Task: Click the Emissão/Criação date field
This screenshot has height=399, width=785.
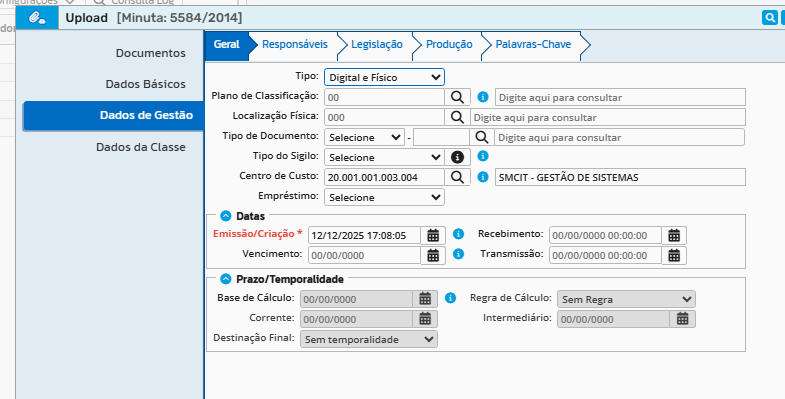Action: click(x=364, y=235)
